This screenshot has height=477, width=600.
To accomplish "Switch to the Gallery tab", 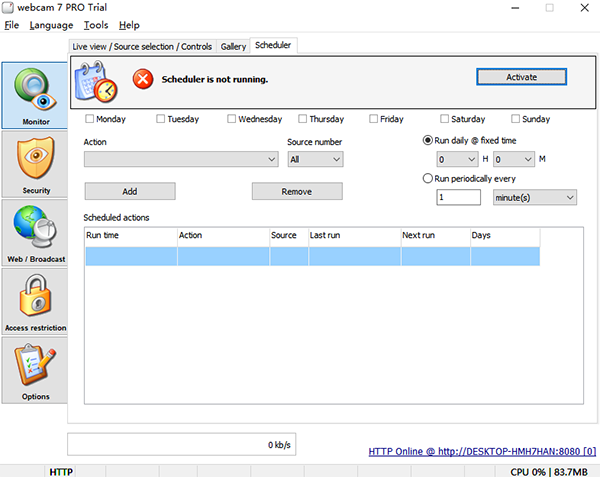I will click(x=233, y=46).
